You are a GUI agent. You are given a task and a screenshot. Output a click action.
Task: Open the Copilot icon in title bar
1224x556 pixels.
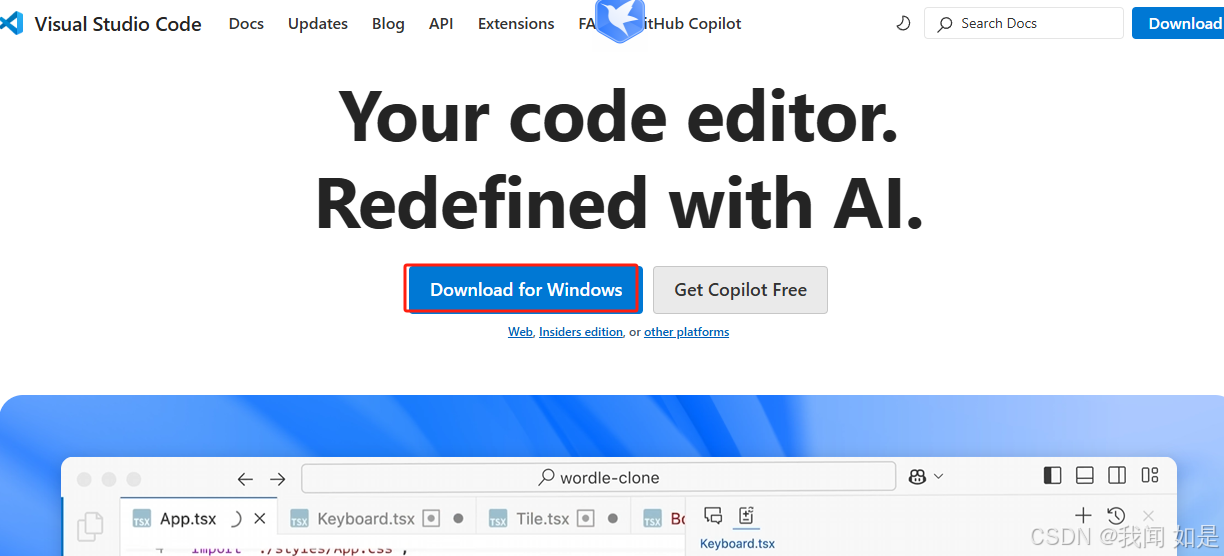pos(917,477)
